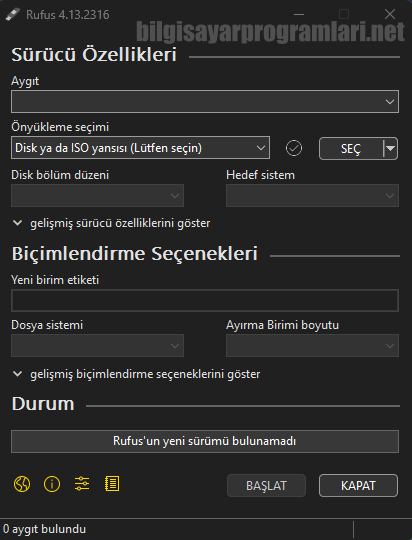Image resolution: width=412 pixels, height=540 pixels.
Task: Open the Ayırma Birimi boyutu dropdown
Action: coord(312,345)
